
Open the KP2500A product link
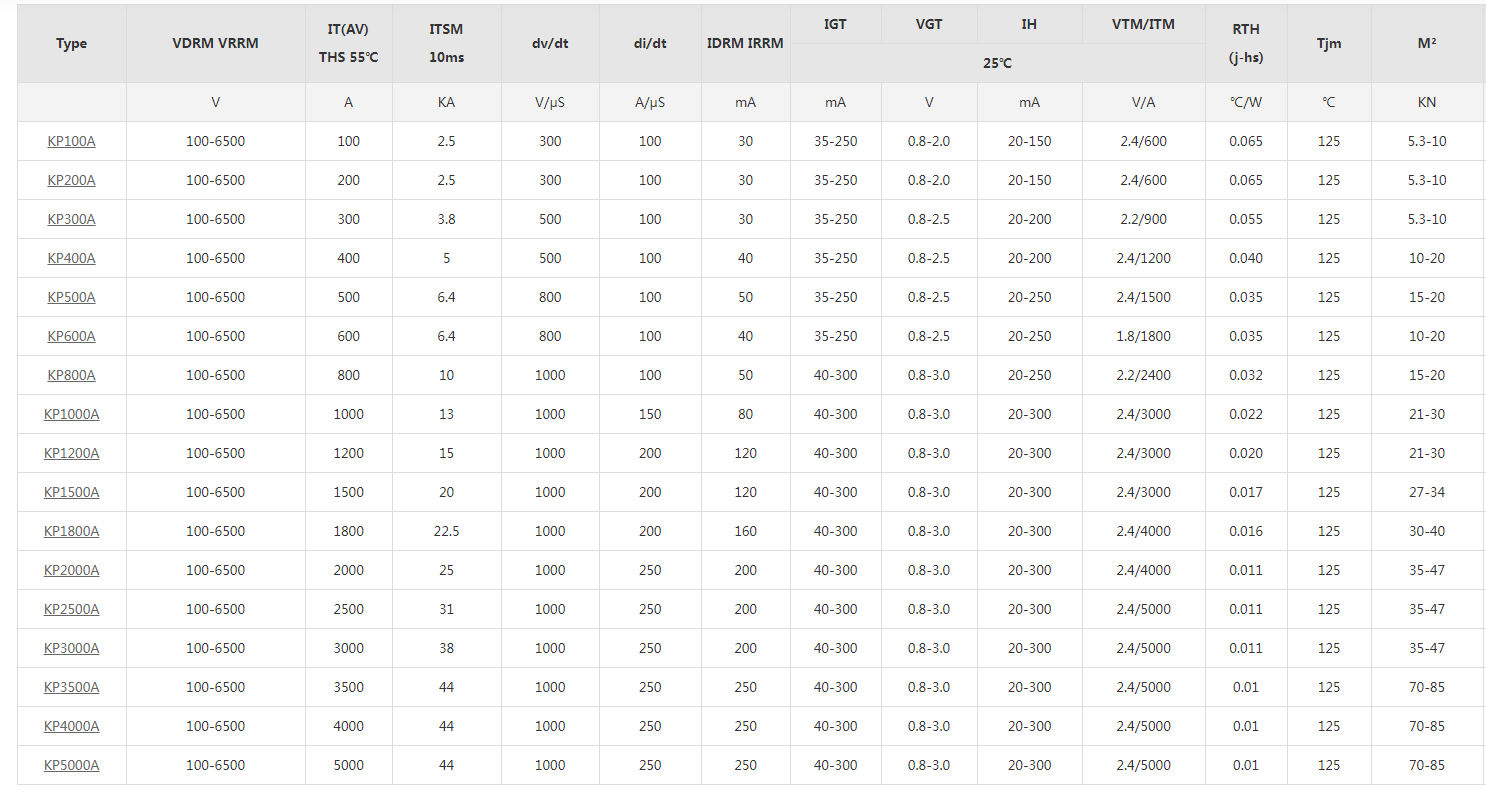click(x=71, y=609)
